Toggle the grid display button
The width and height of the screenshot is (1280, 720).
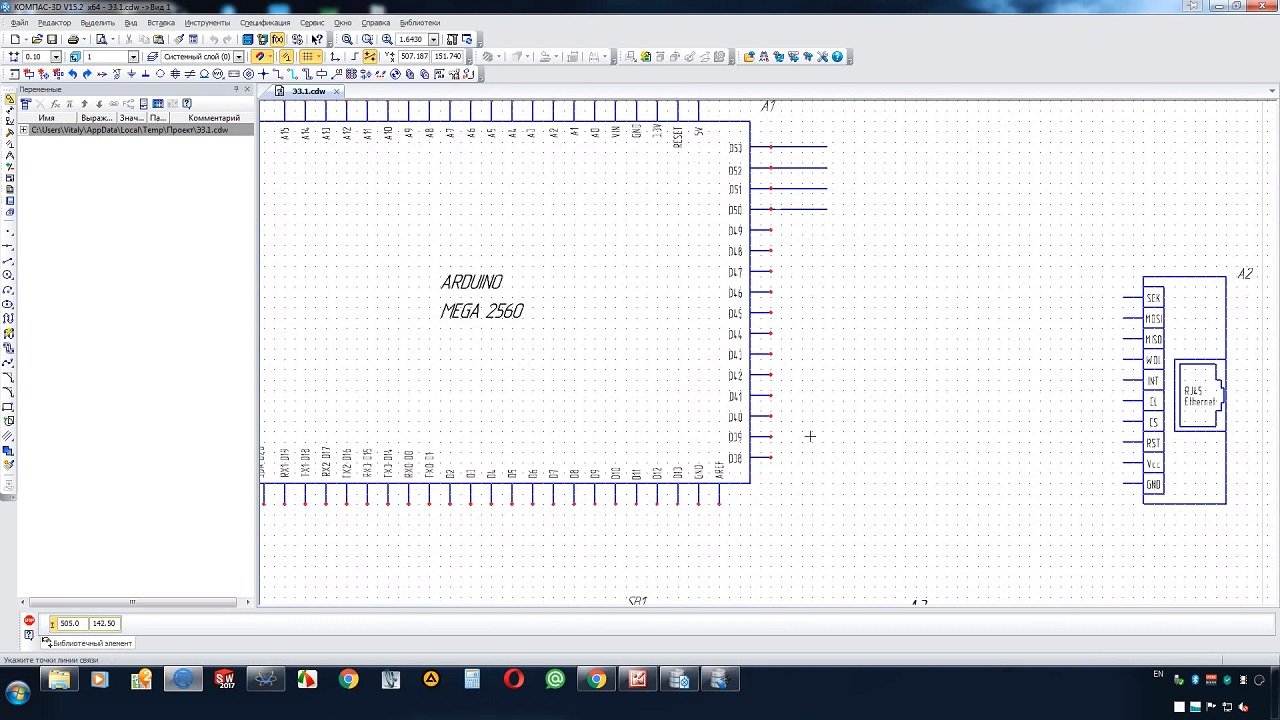pos(307,57)
